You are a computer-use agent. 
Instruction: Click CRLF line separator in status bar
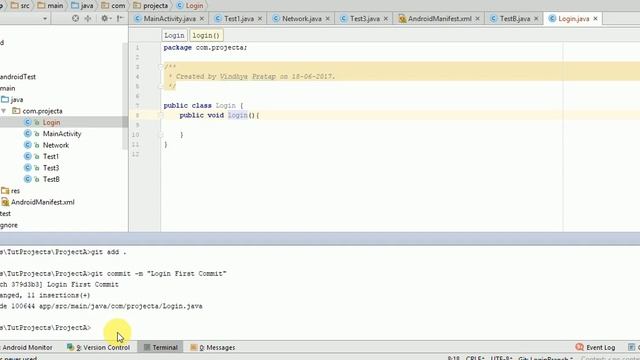pos(475,358)
